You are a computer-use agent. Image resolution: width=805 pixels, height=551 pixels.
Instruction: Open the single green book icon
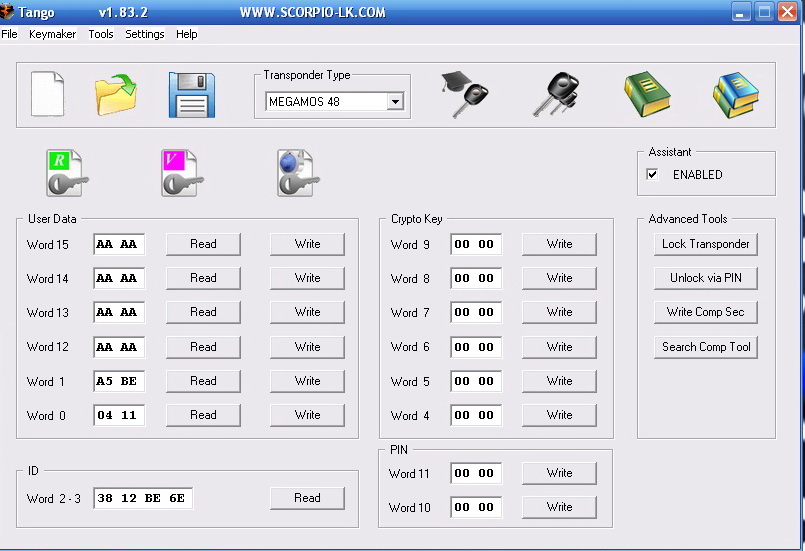pyautogui.click(x=647, y=94)
